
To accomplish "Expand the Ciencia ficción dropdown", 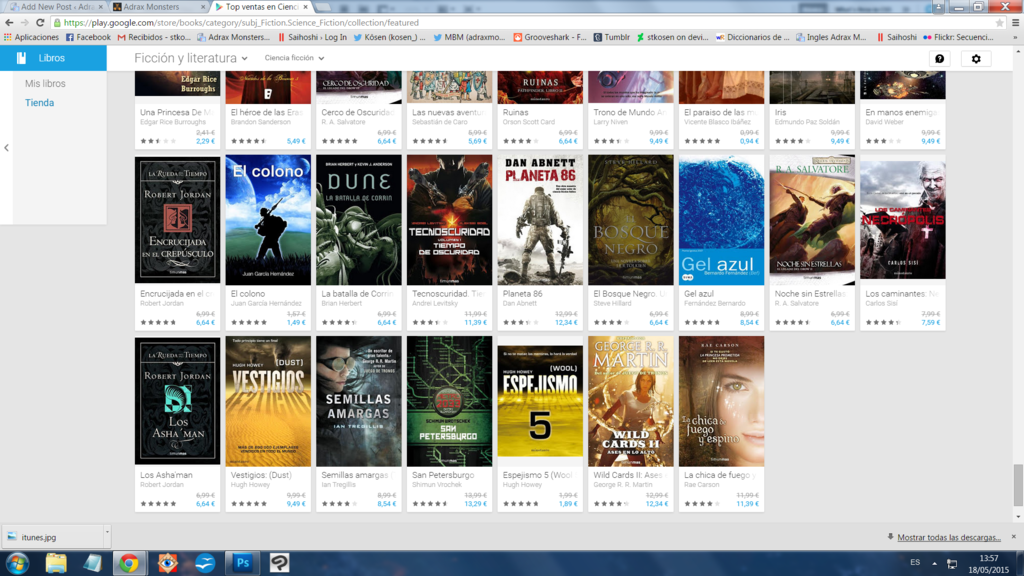I will tap(294, 58).
